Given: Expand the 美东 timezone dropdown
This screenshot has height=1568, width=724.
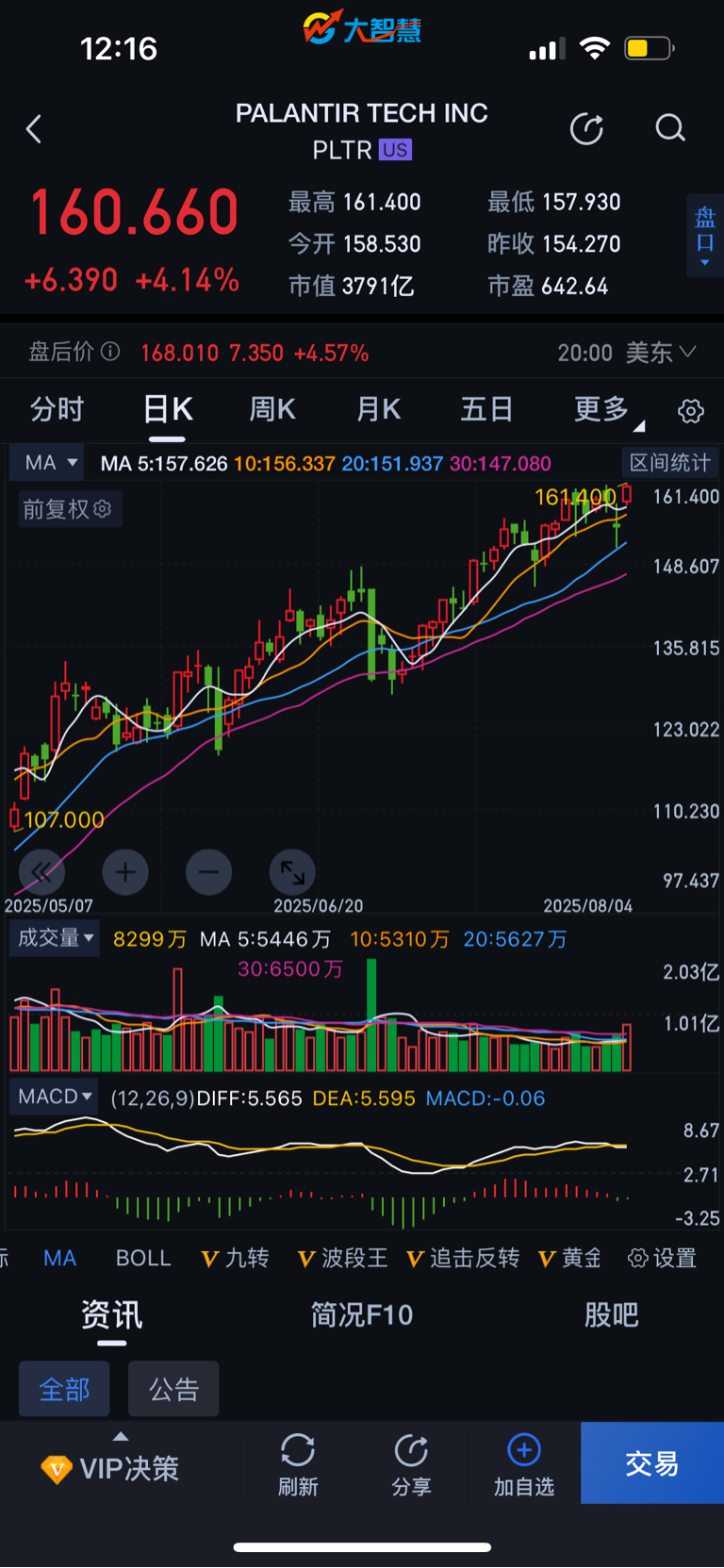Looking at the screenshot, I should point(660,353).
